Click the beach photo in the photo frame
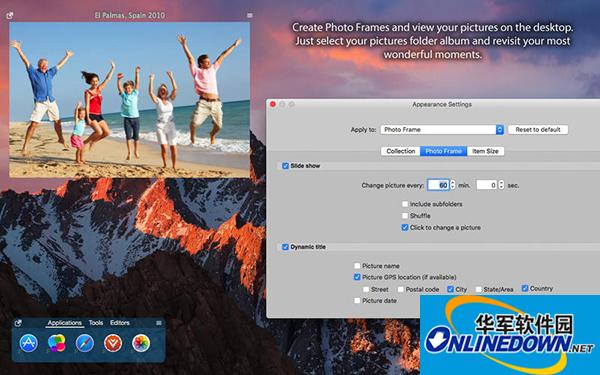 point(130,100)
